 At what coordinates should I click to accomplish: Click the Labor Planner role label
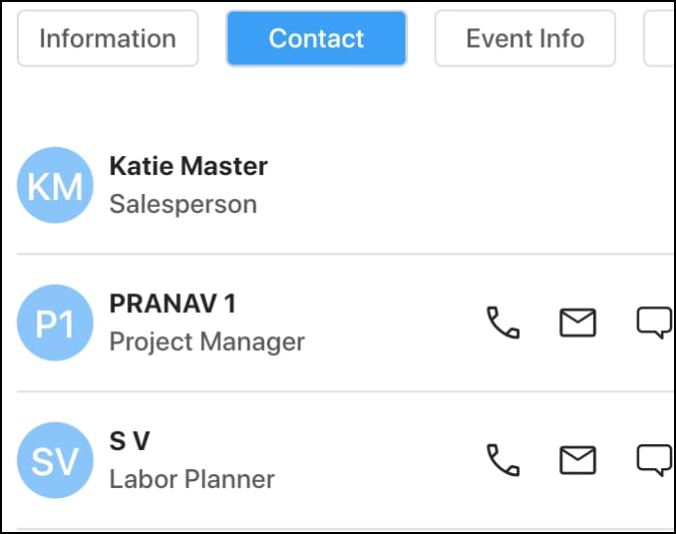coord(192,479)
